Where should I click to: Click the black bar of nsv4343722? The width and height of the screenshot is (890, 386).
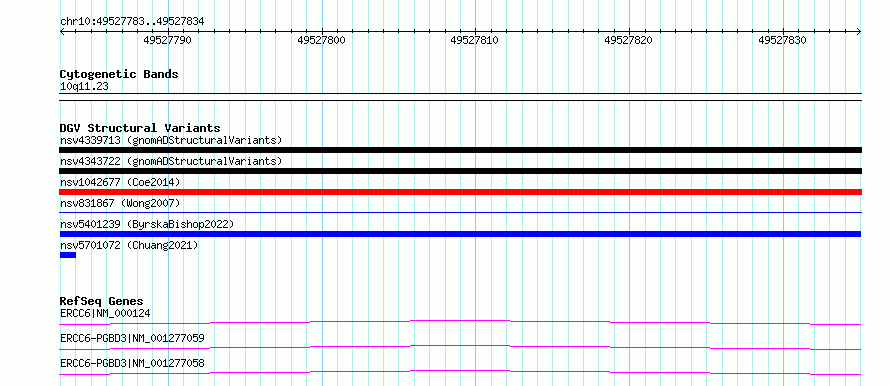pos(460,171)
